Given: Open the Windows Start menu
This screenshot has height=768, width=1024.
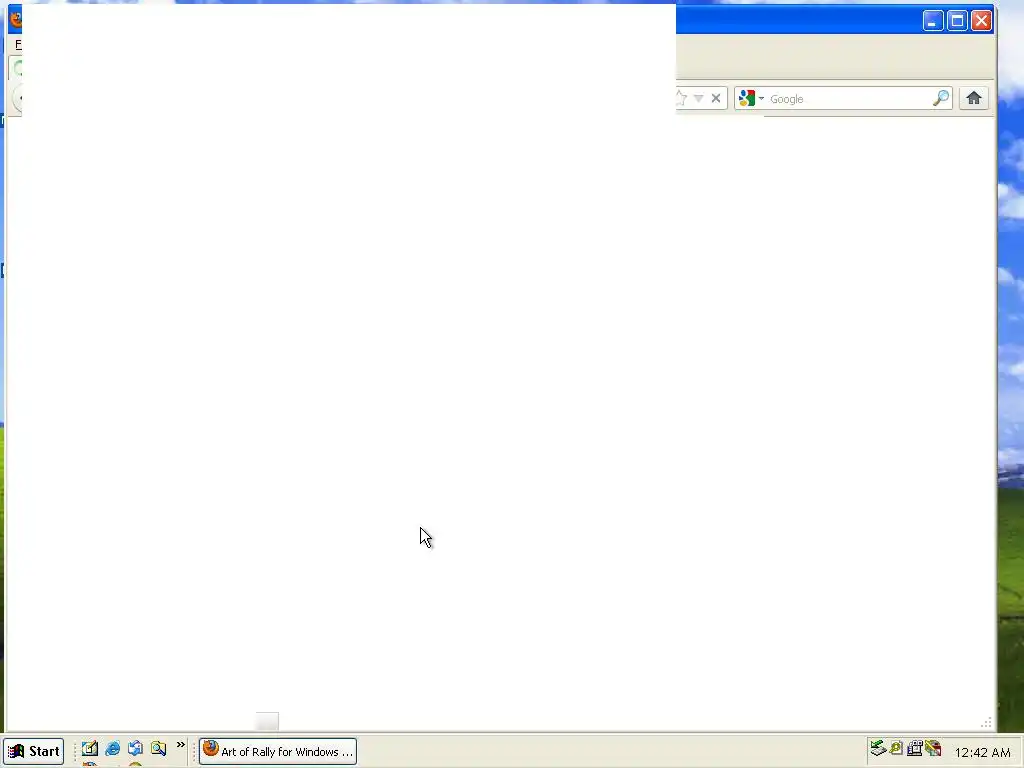Looking at the screenshot, I should pyautogui.click(x=33, y=751).
